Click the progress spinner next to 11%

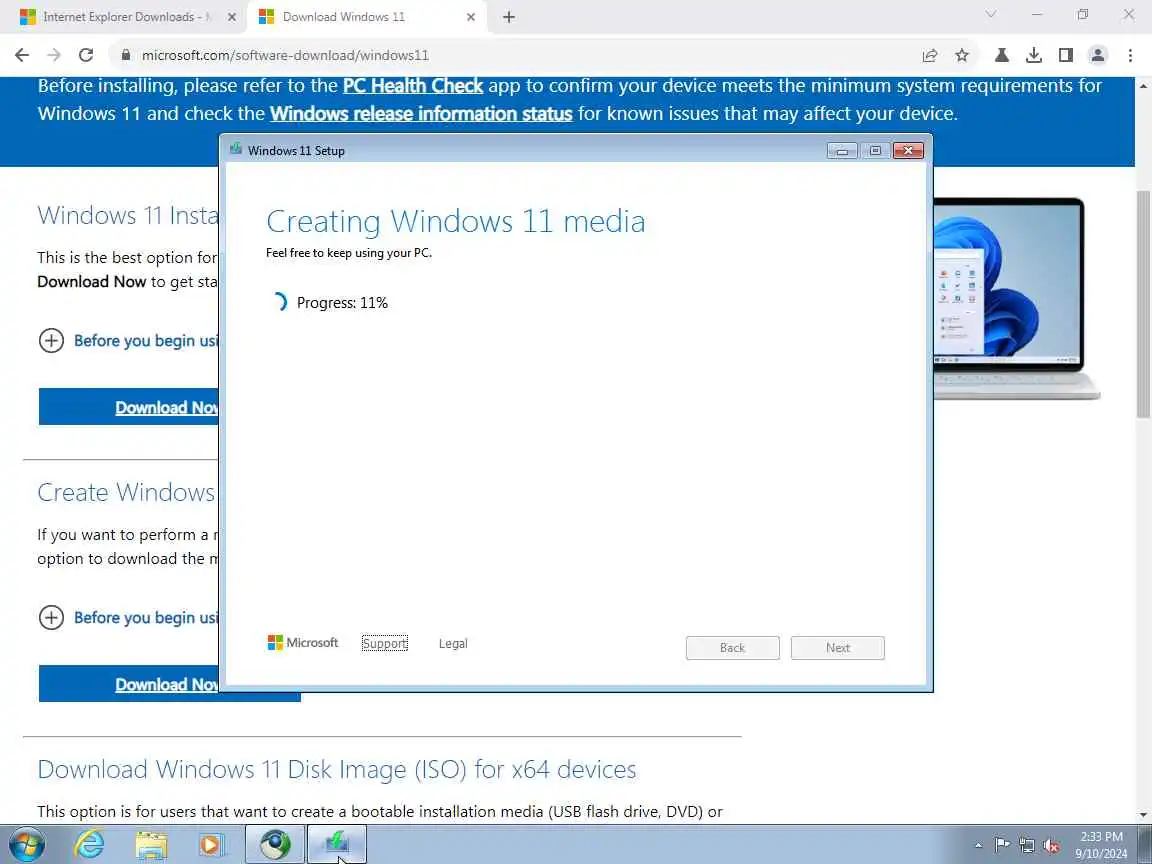[x=279, y=302]
